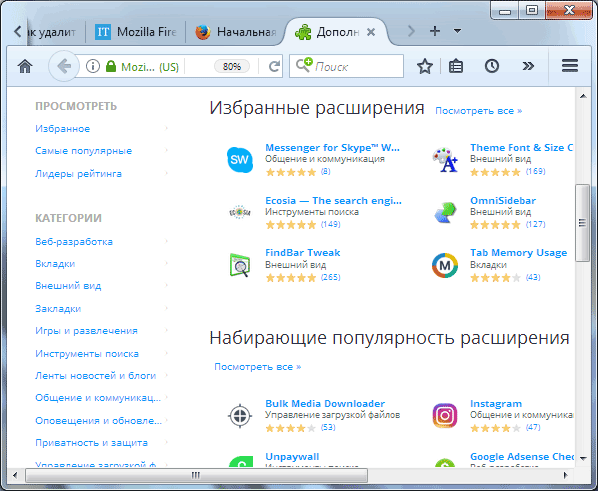Open the Instagram extension title link

click(x=496, y=404)
